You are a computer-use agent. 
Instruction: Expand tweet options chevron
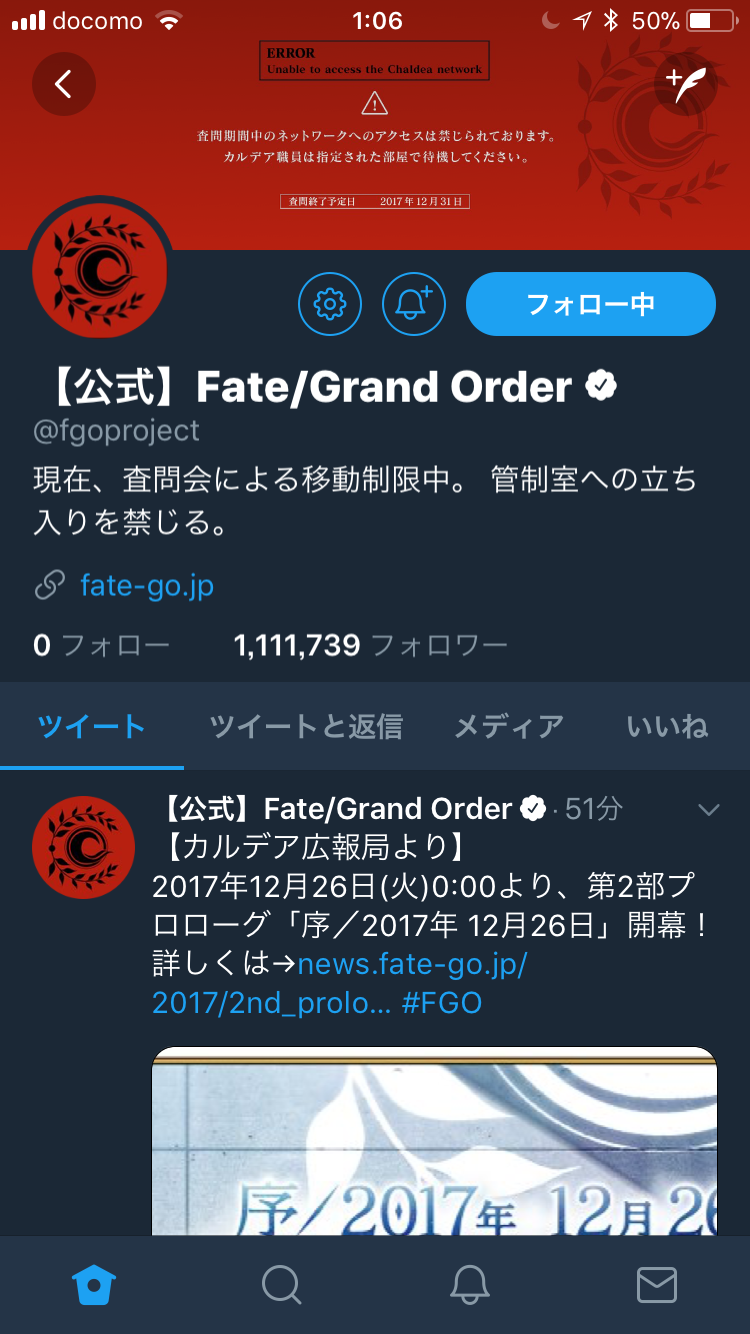pos(709,809)
